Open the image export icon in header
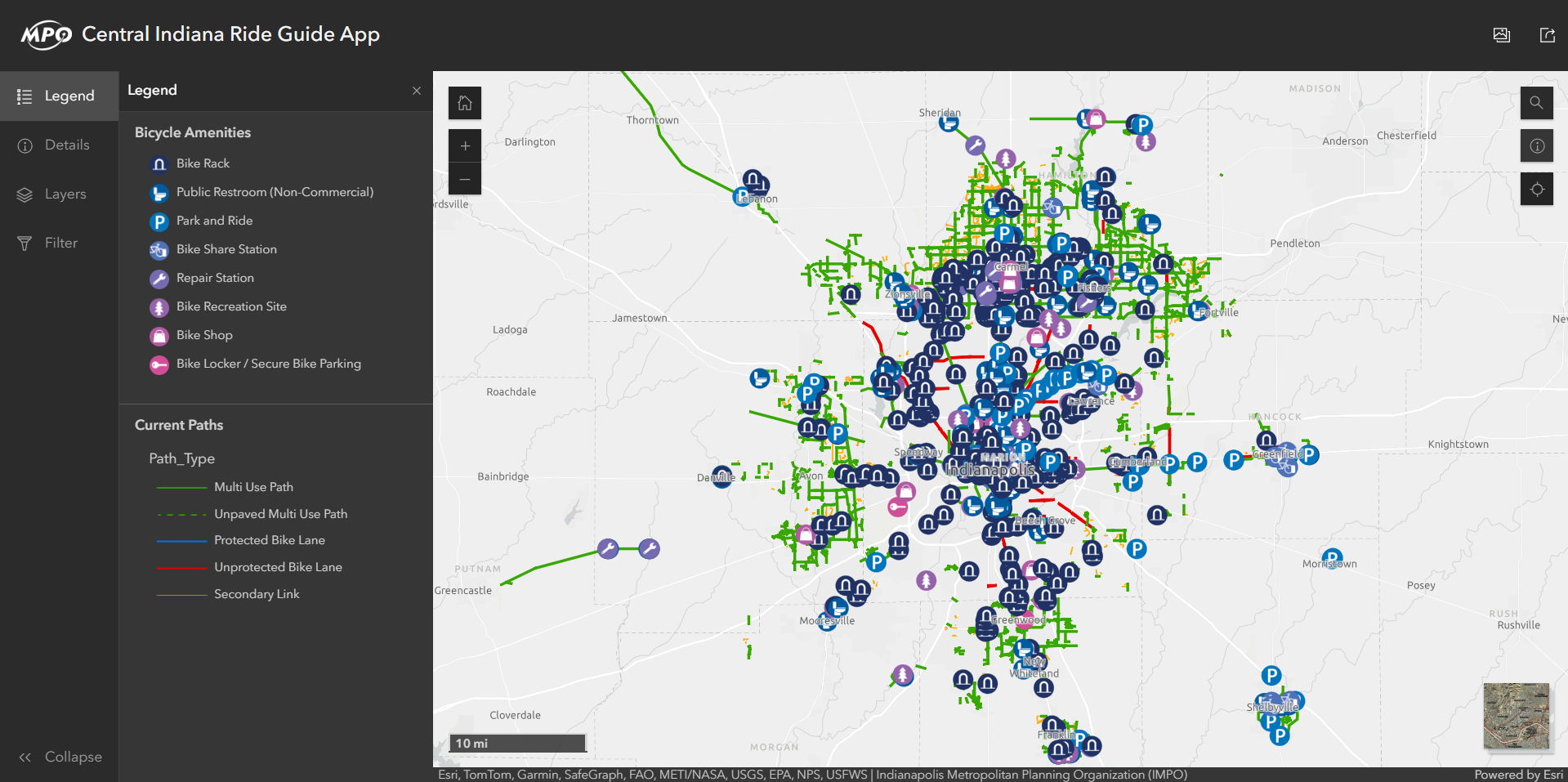 1501,35
